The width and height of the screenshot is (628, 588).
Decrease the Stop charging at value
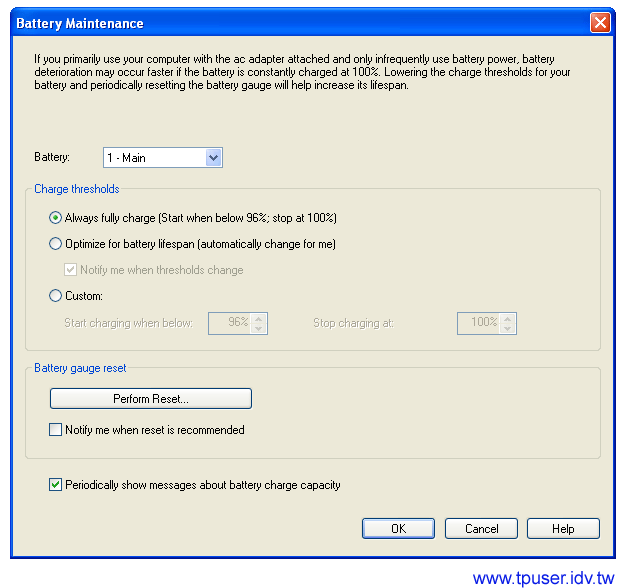tap(507, 328)
